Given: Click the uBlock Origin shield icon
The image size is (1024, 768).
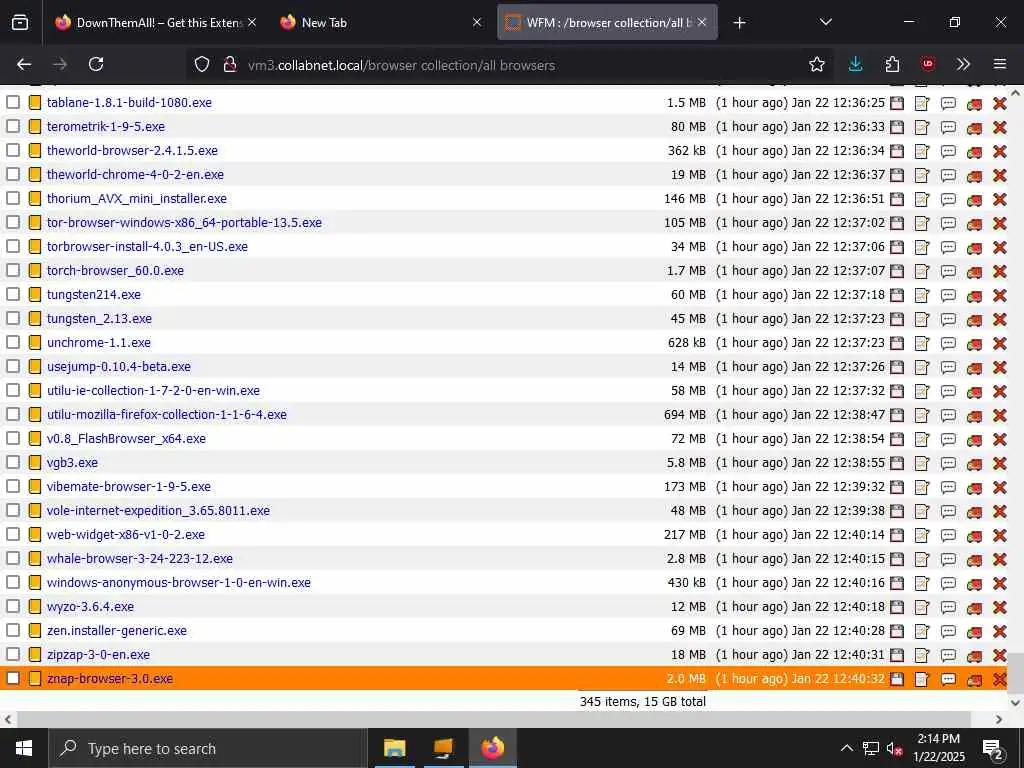Looking at the screenshot, I should [x=927, y=64].
